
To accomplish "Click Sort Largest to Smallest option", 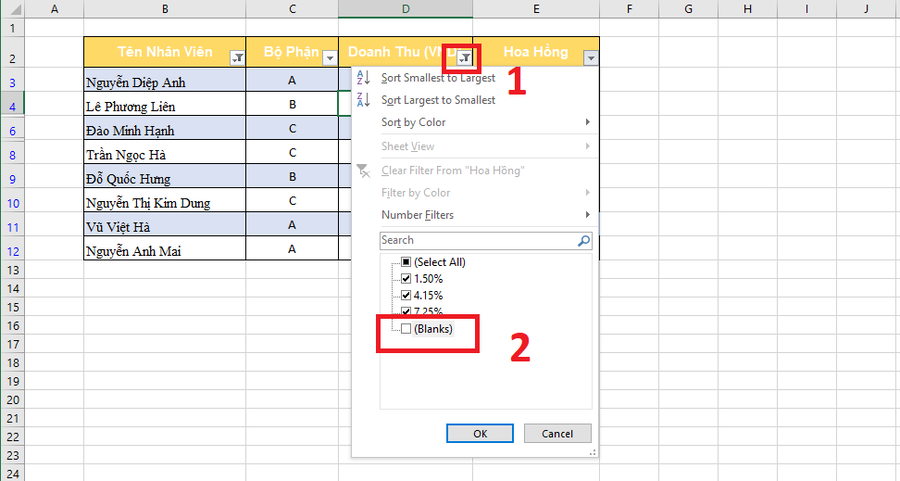I will pos(438,100).
